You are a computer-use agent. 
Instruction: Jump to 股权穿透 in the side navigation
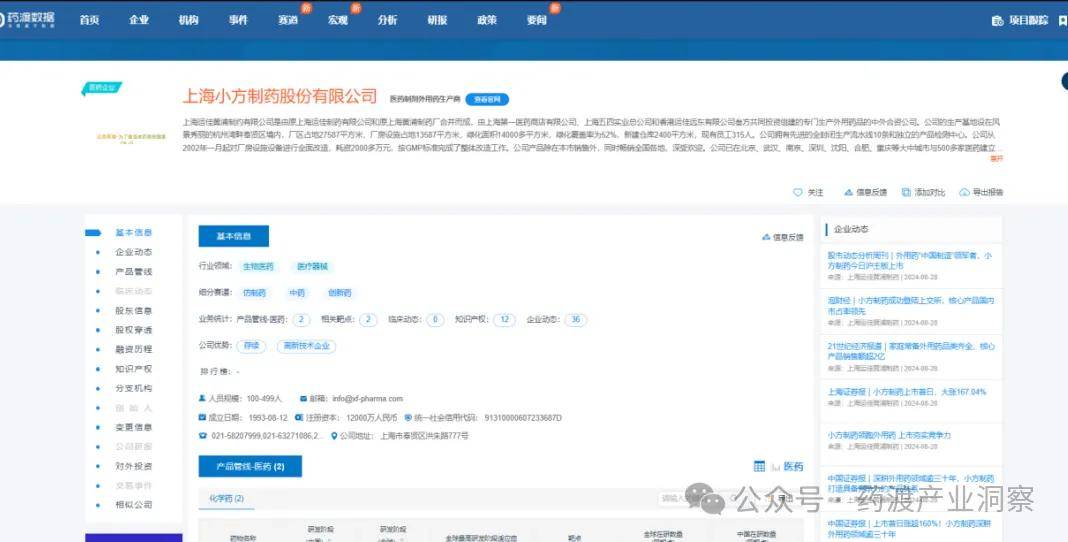point(134,330)
